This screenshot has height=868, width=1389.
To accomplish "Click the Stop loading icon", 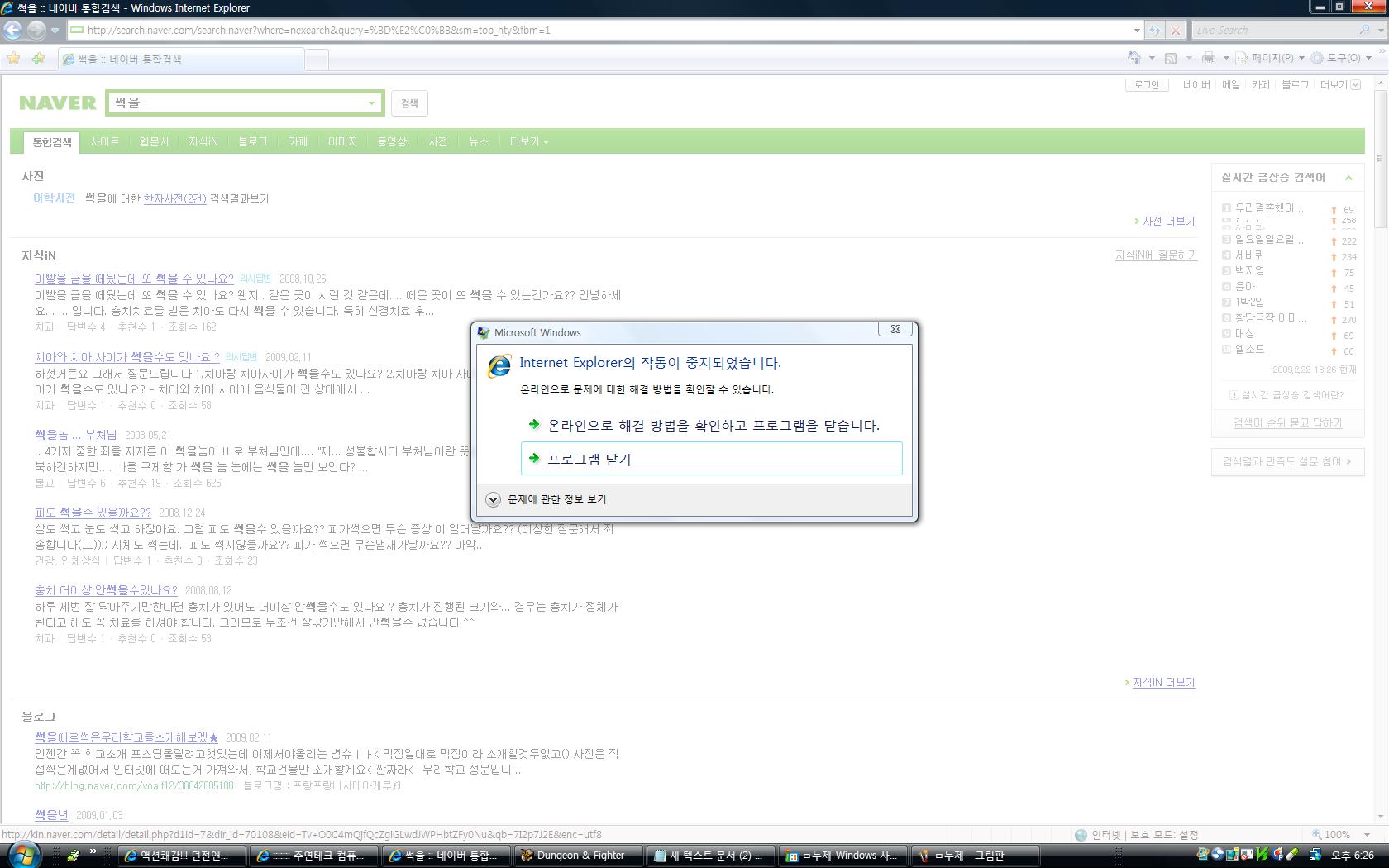I will click(1175, 31).
